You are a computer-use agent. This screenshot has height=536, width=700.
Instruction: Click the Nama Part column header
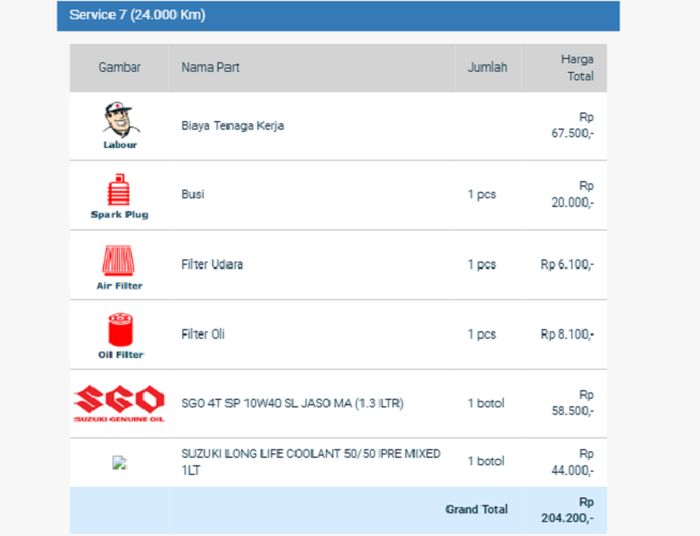click(210, 68)
